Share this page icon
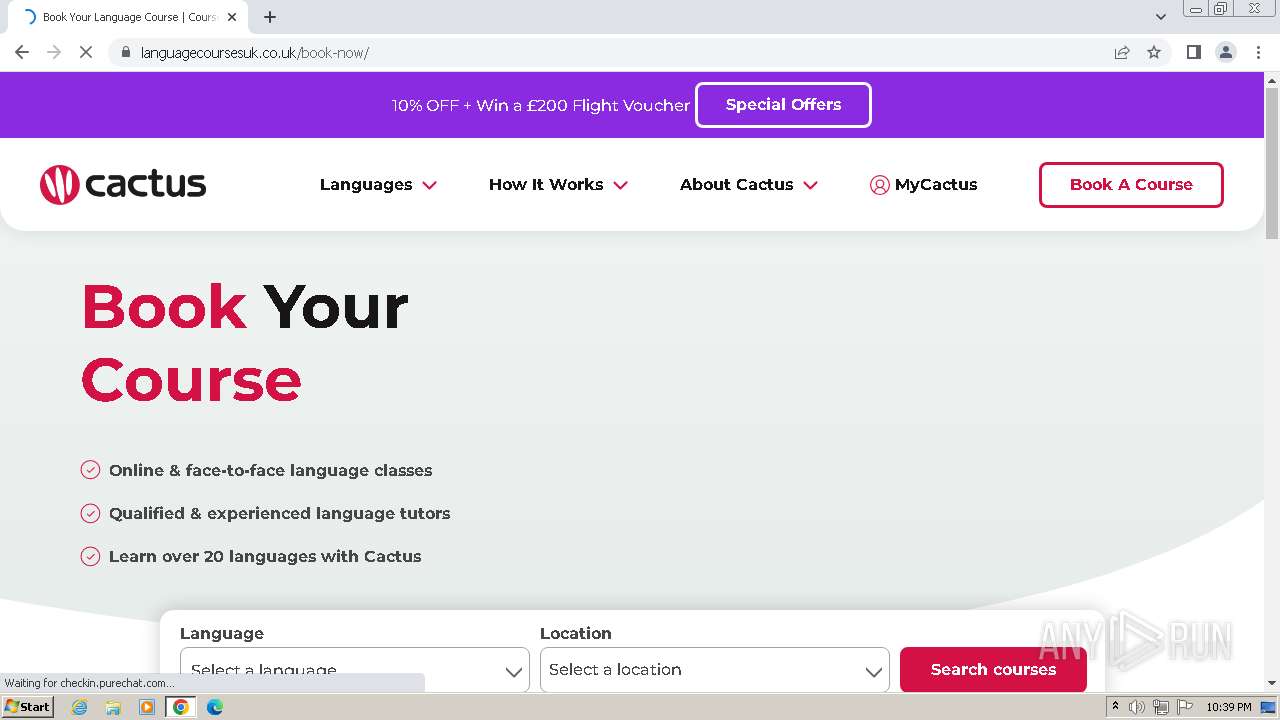The height and width of the screenshot is (720, 1280). pyautogui.click(x=1122, y=52)
